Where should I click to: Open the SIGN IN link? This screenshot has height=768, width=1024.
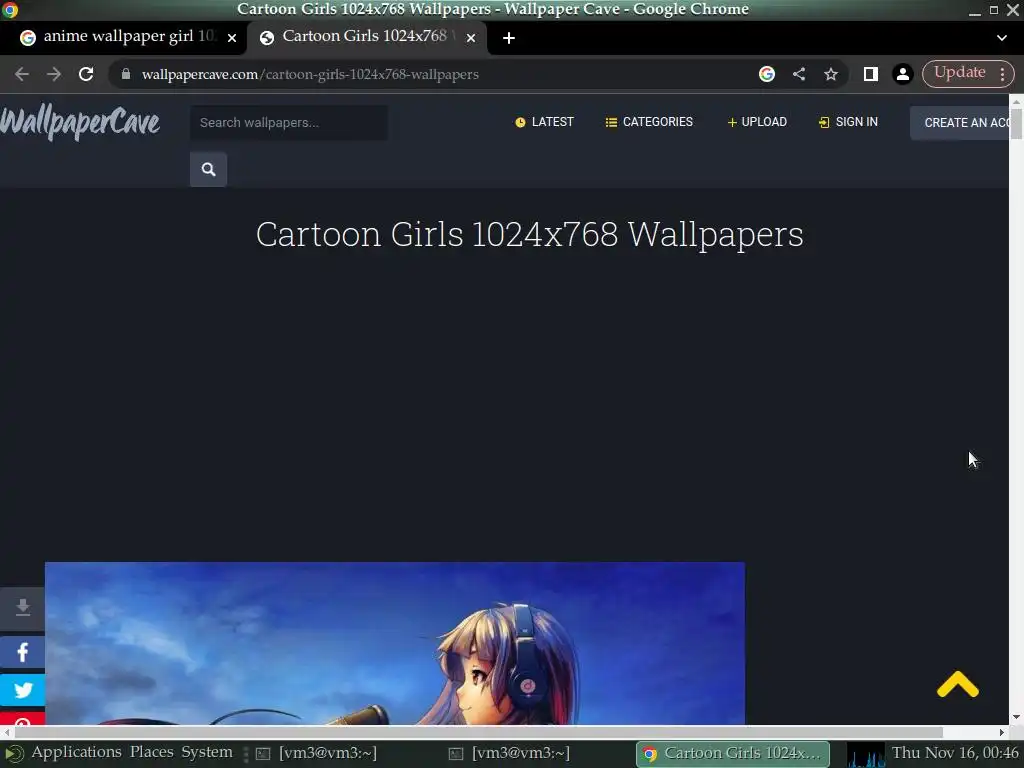[848, 122]
